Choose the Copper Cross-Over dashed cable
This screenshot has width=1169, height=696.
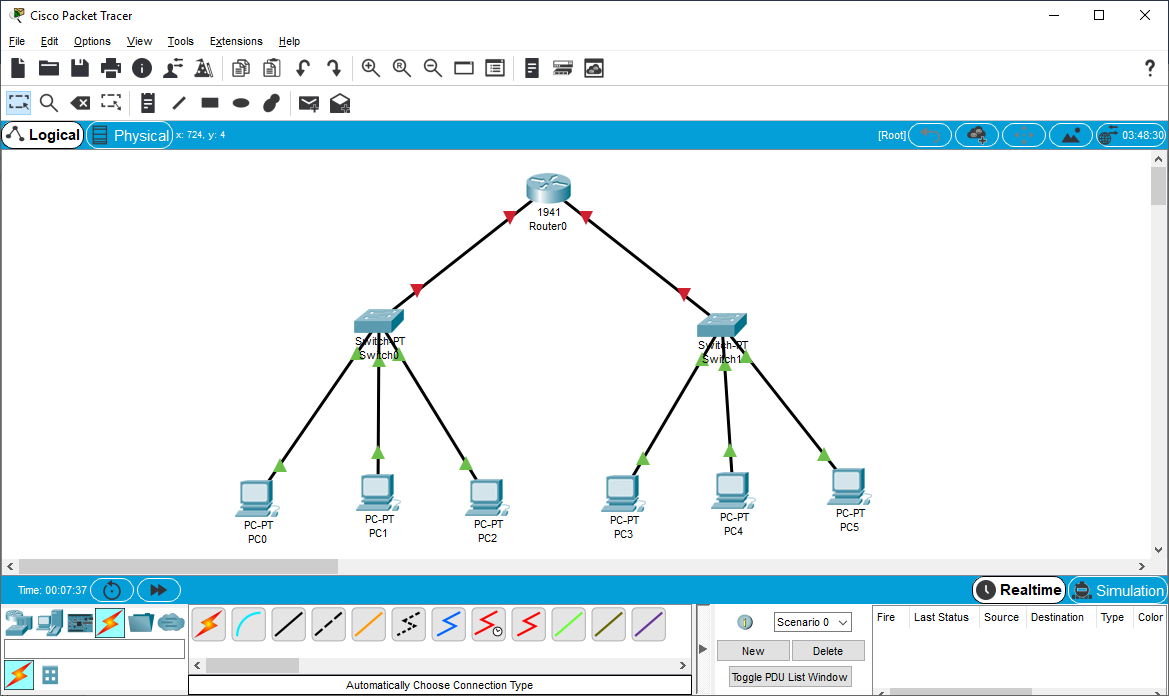(329, 624)
